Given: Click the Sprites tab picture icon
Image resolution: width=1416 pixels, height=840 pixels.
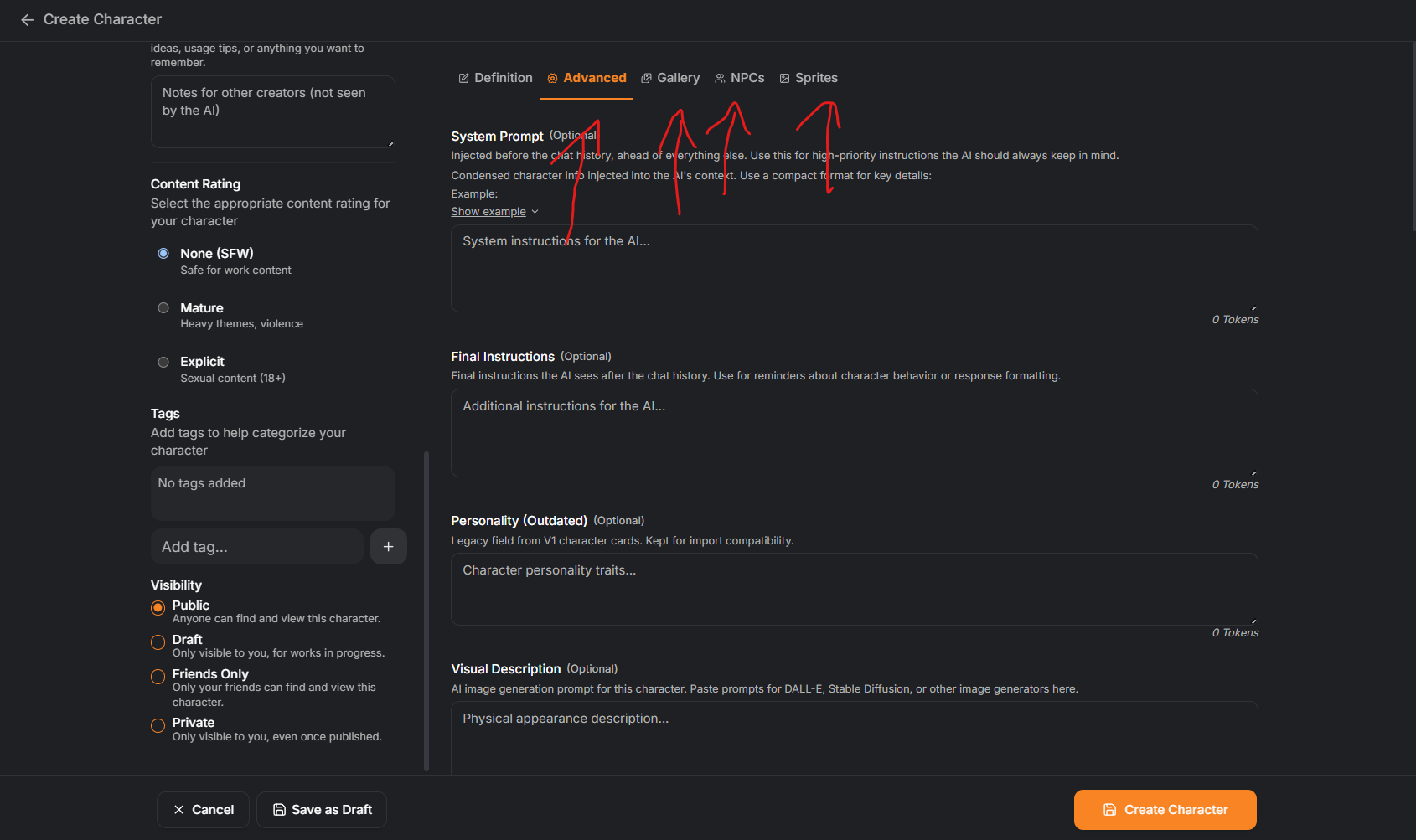Looking at the screenshot, I should [784, 78].
